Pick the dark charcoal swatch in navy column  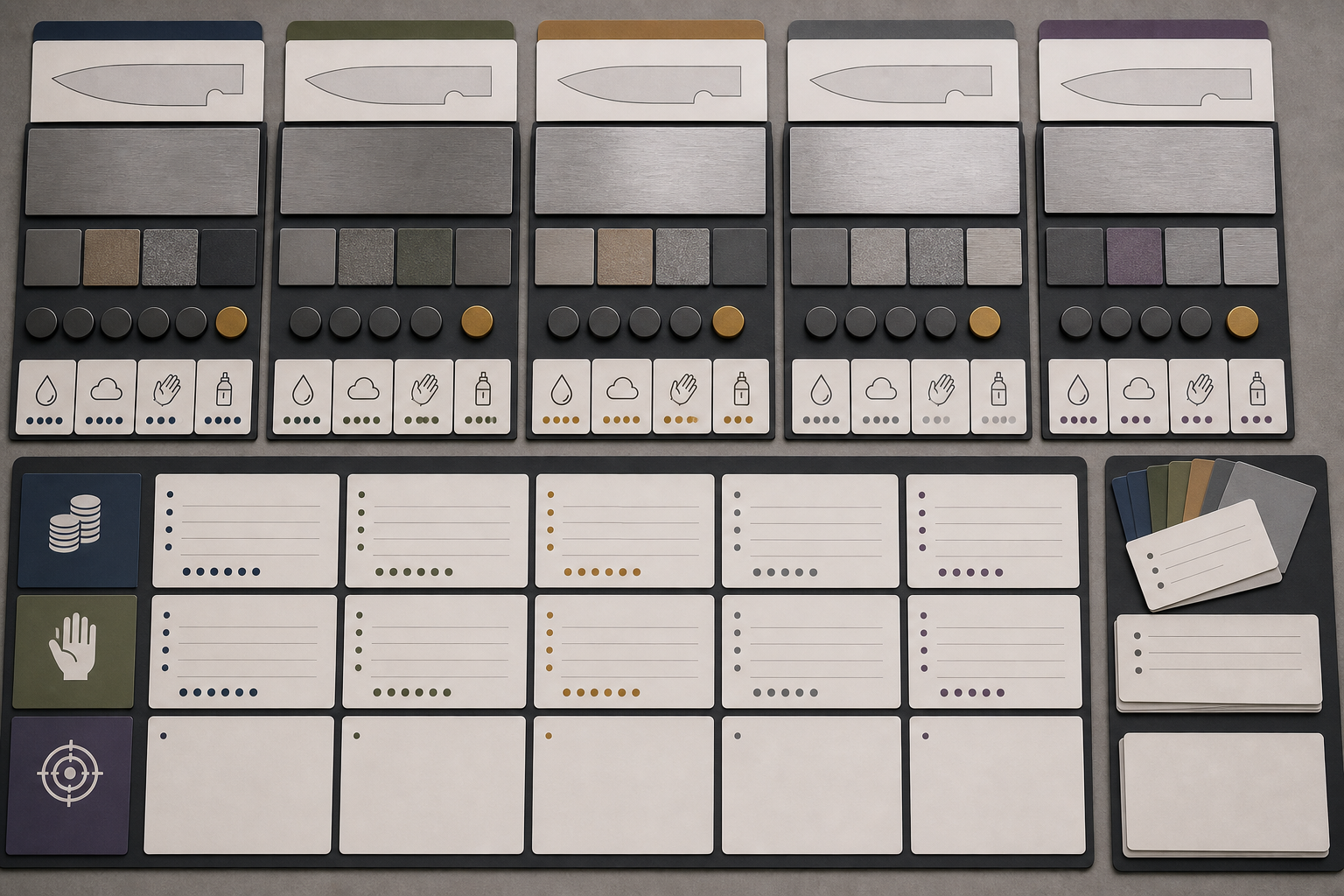click(227, 257)
